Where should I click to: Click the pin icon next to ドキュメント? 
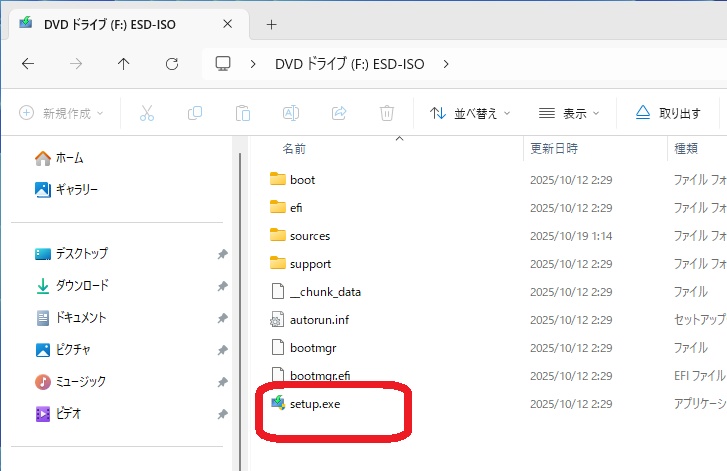223,318
